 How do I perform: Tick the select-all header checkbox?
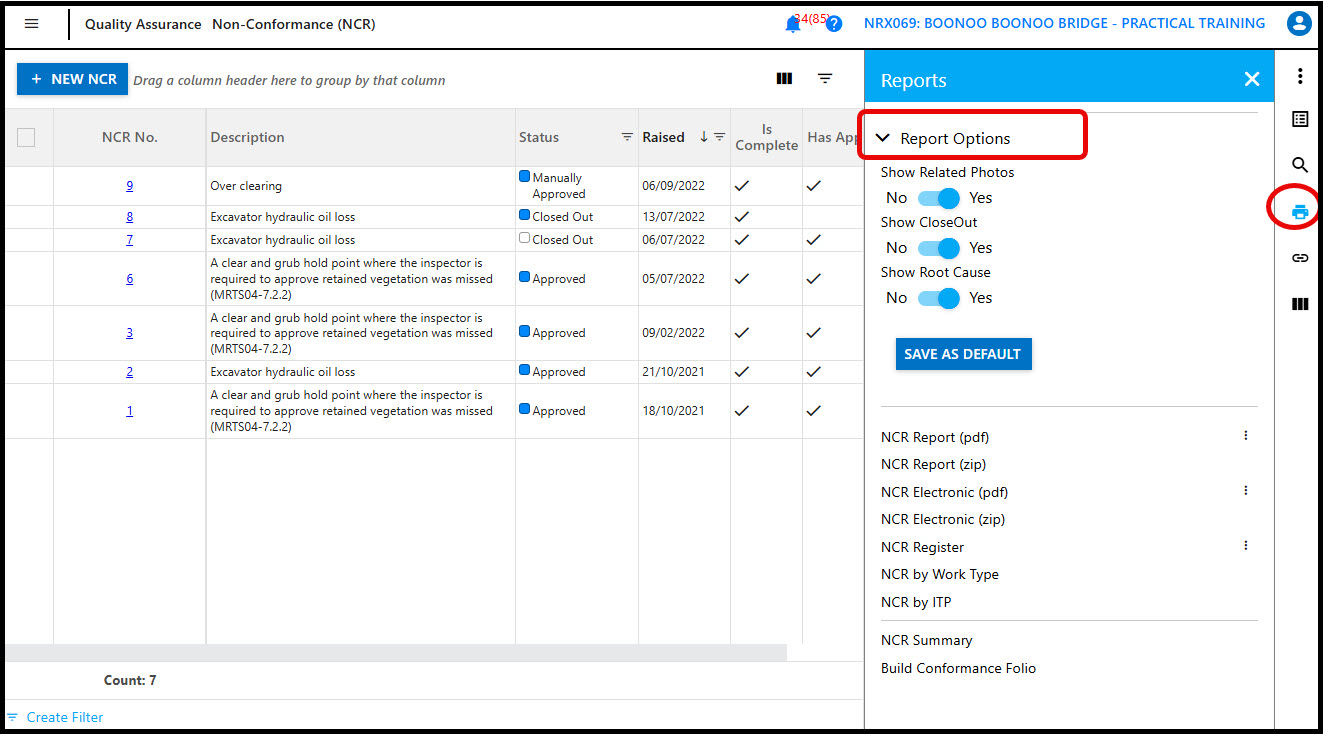tap(26, 138)
